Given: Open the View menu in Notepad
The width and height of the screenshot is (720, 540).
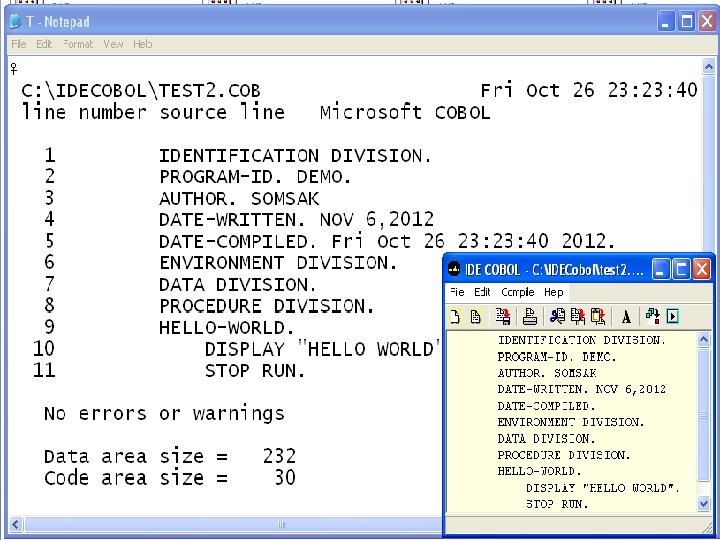Looking at the screenshot, I should [x=113, y=44].
